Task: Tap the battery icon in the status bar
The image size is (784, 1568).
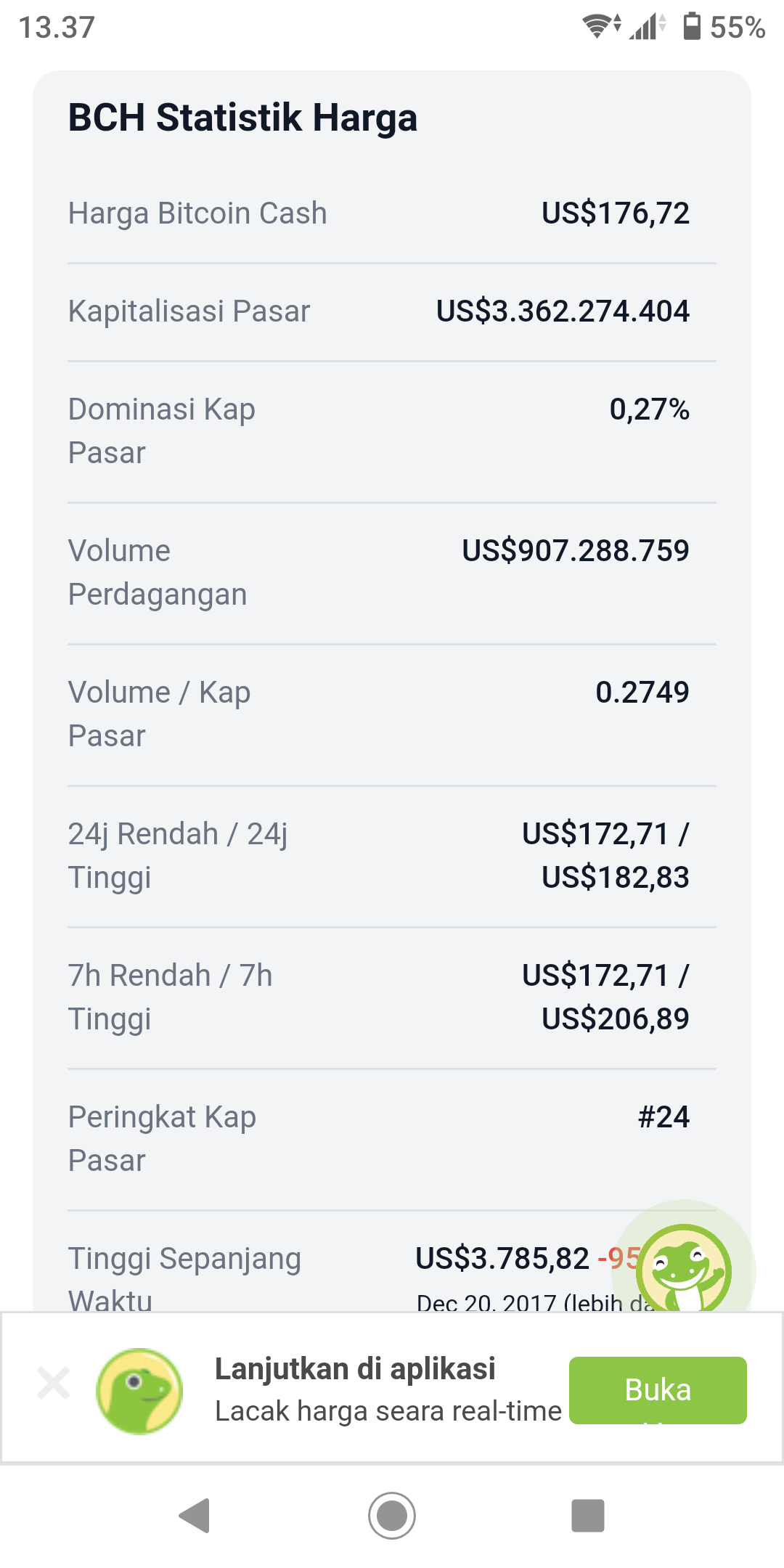Action: click(693, 26)
